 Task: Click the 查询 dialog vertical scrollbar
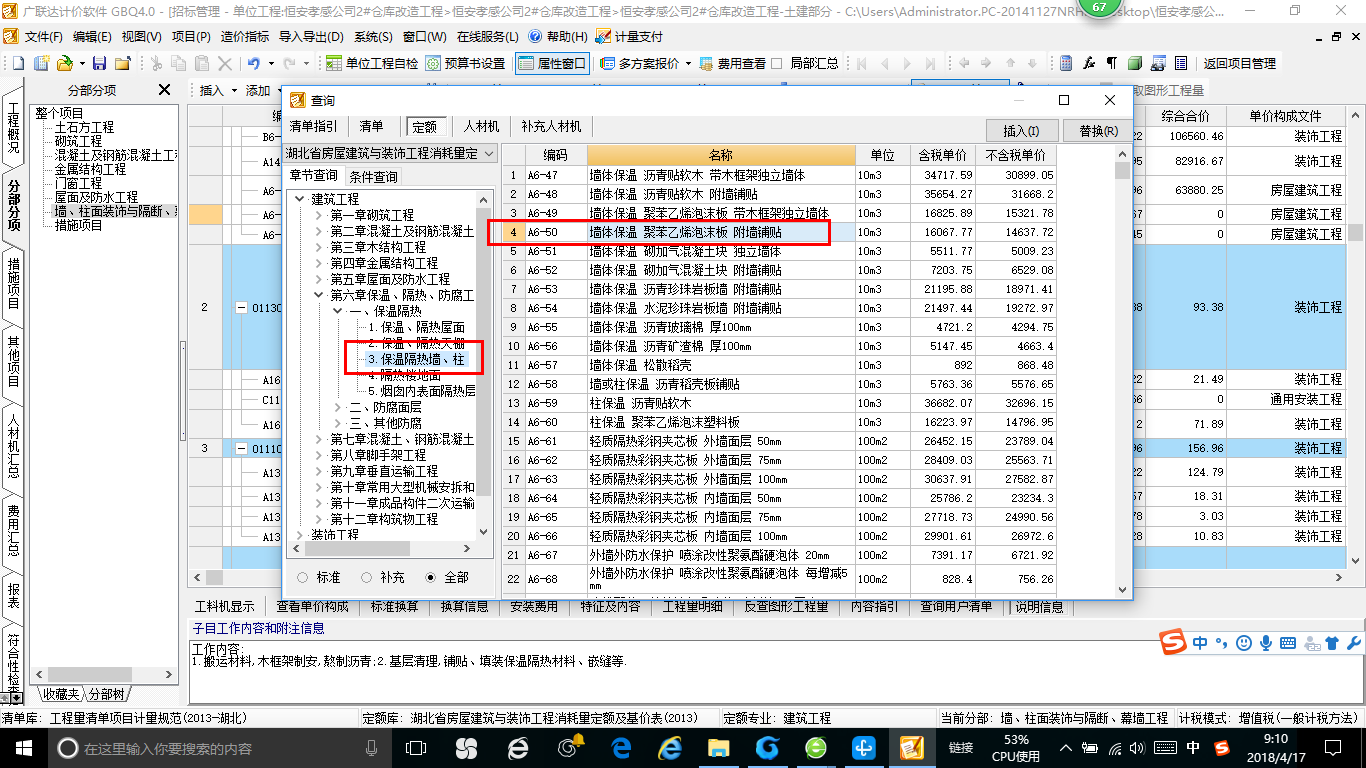tap(1123, 370)
